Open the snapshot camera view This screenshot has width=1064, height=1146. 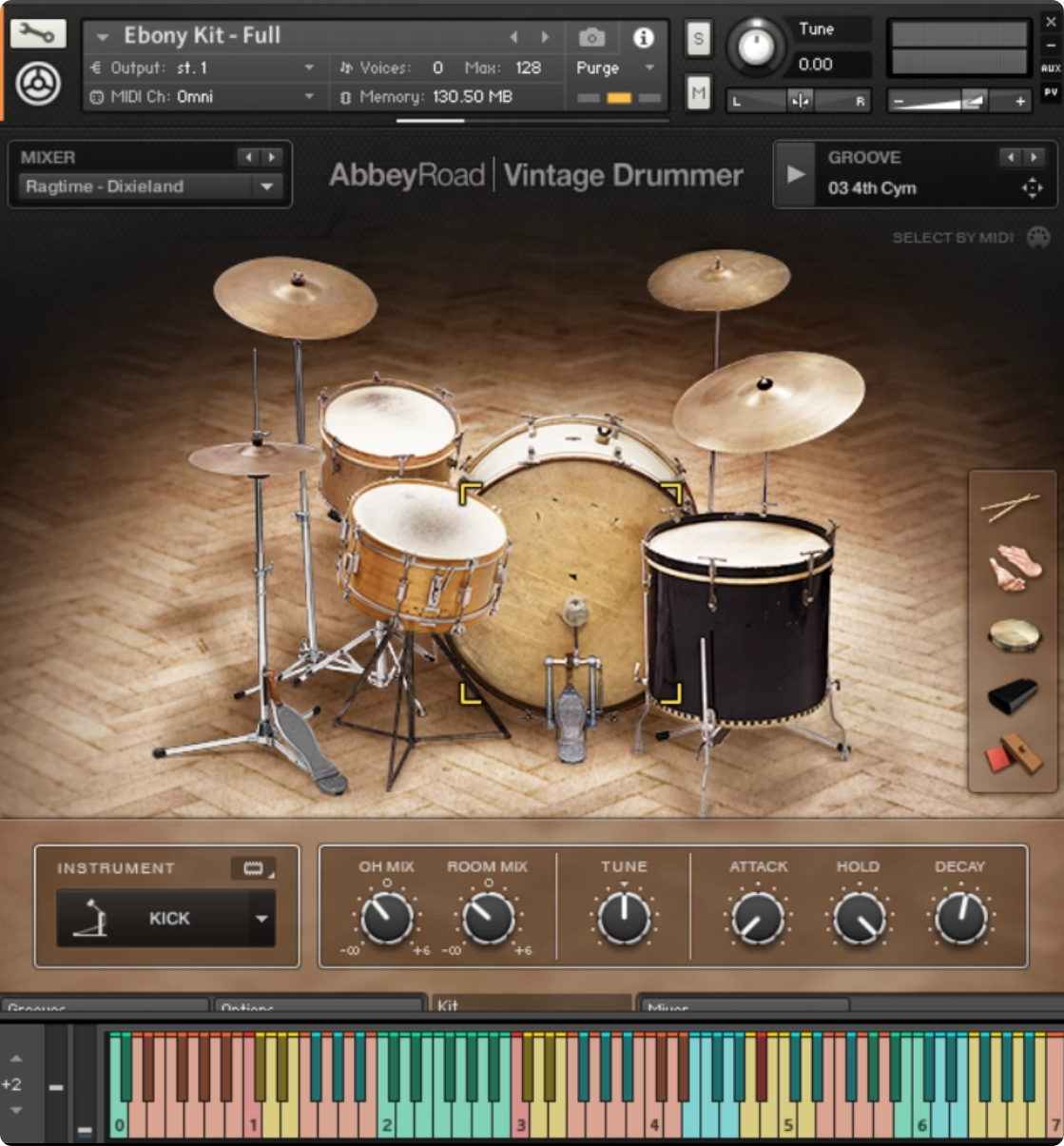point(591,37)
